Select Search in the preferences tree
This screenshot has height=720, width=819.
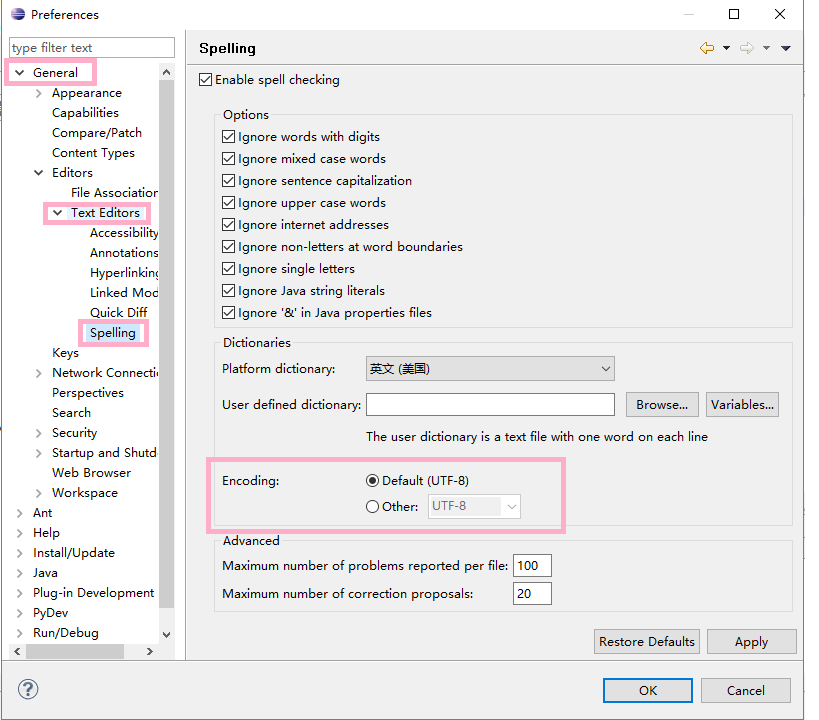71,413
